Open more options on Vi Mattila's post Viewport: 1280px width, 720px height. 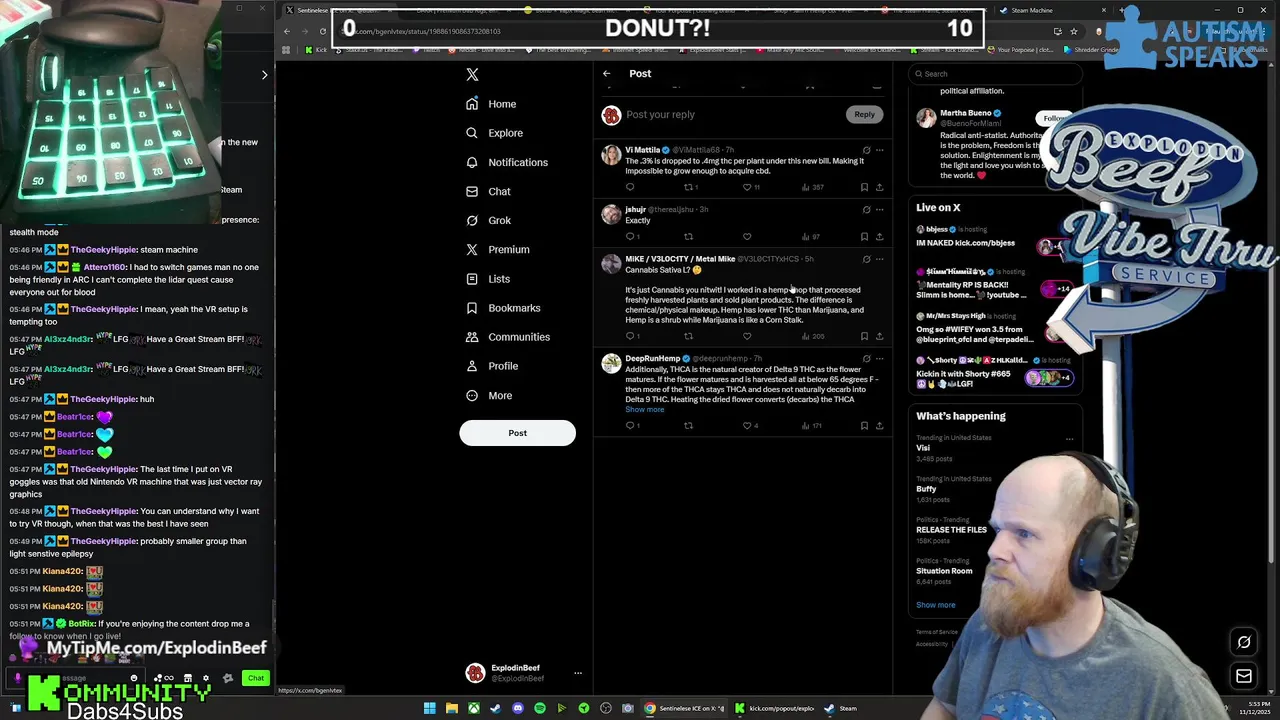tap(879, 150)
